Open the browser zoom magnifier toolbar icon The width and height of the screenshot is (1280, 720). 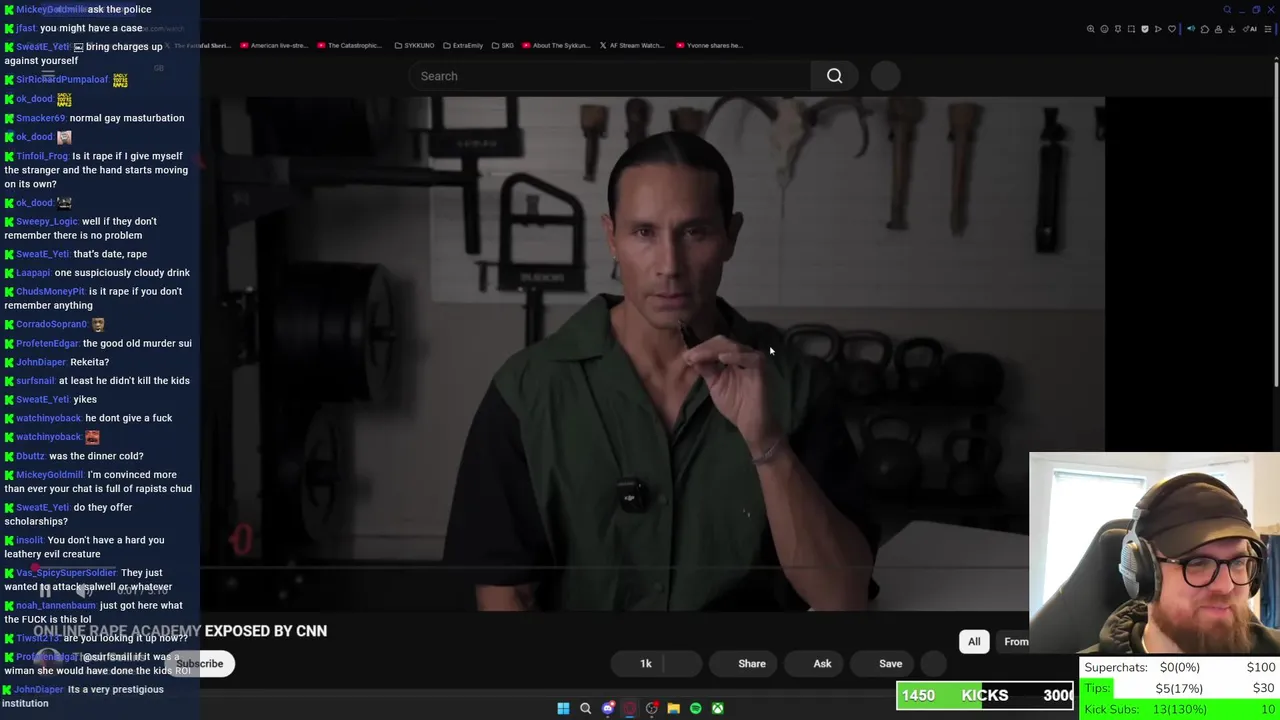pos(1091,29)
